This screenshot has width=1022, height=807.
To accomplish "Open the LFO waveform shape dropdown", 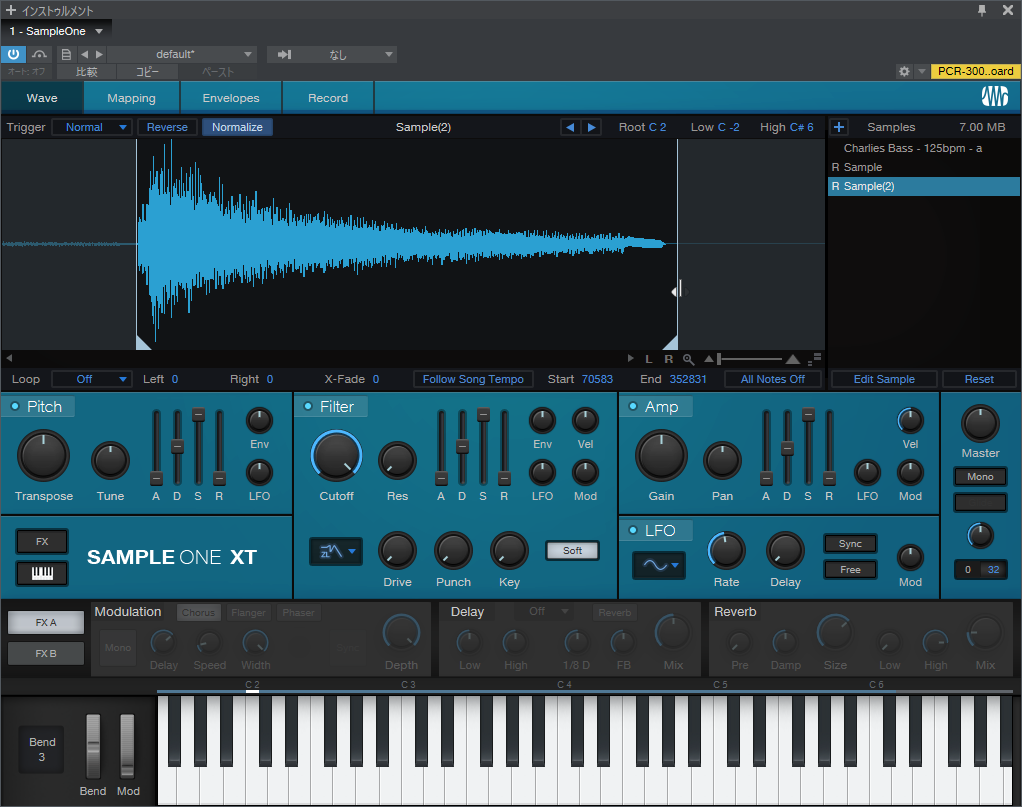I will (659, 565).
